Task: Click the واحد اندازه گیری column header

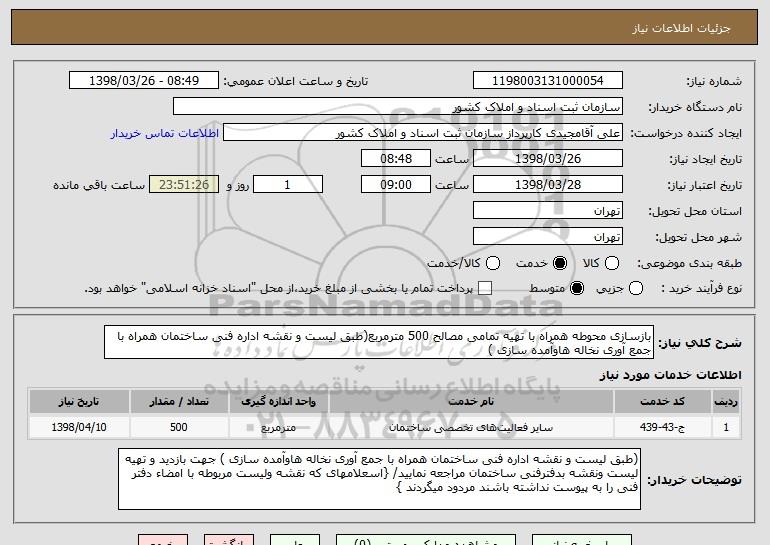Action: (x=278, y=402)
